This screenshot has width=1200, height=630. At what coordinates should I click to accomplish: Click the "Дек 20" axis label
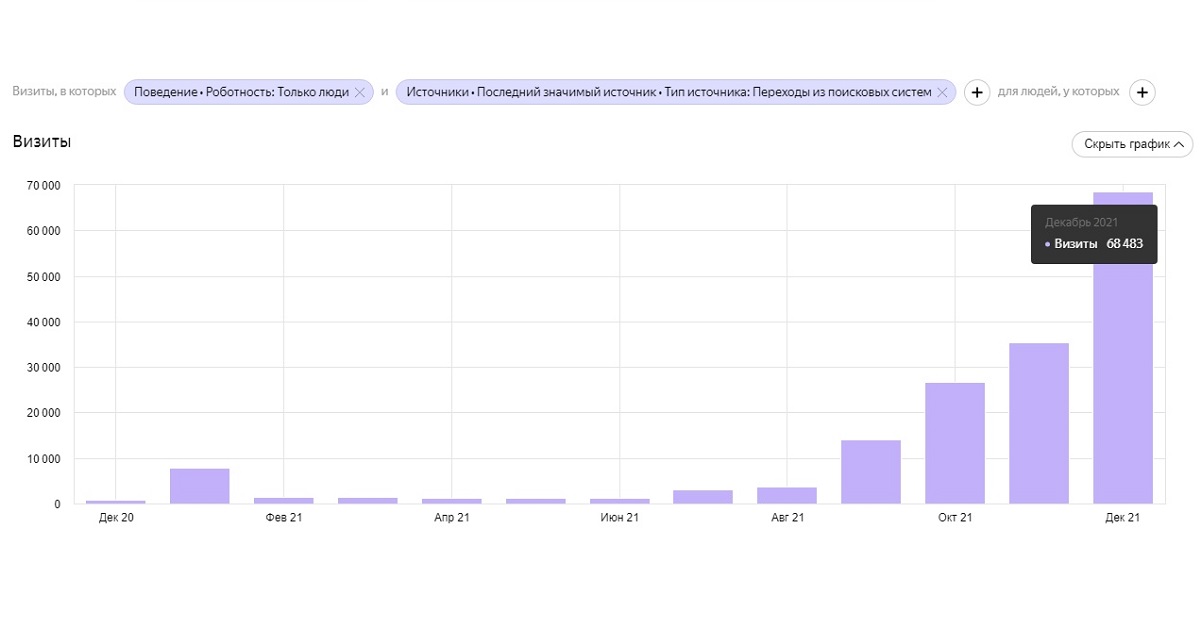coord(116,518)
